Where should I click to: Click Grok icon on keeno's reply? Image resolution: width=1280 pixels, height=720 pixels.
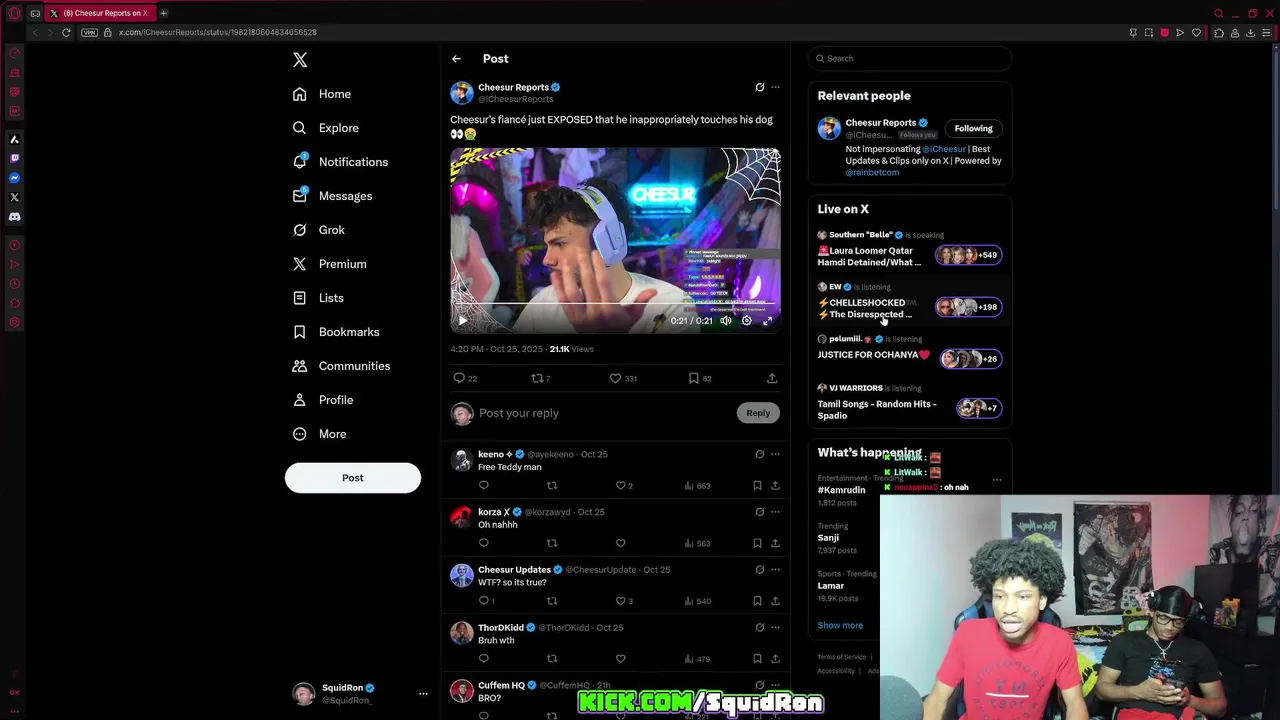[760, 454]
